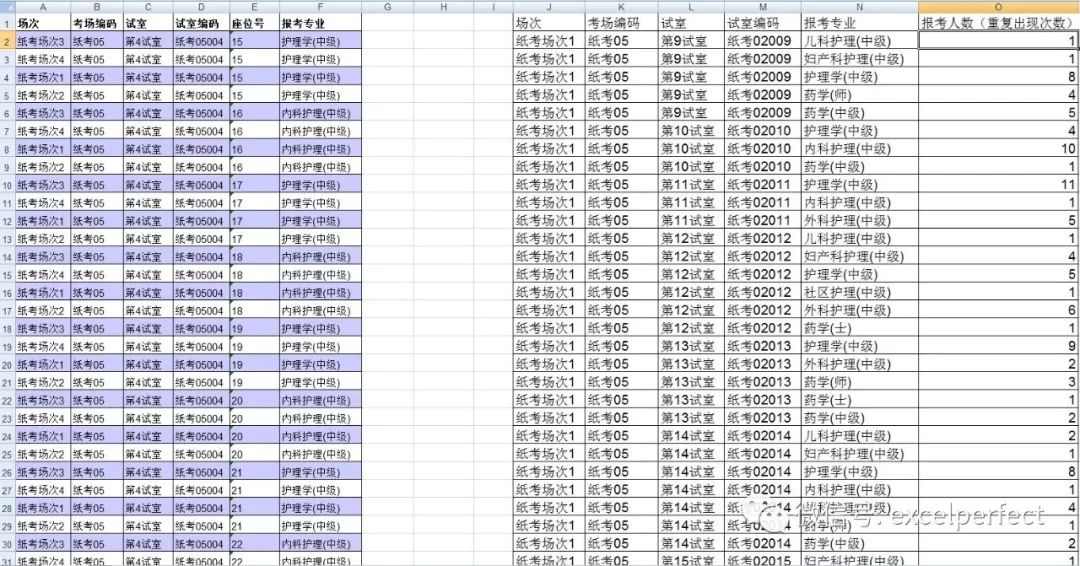Click header cell 试室 in column C

click(148, 23)
